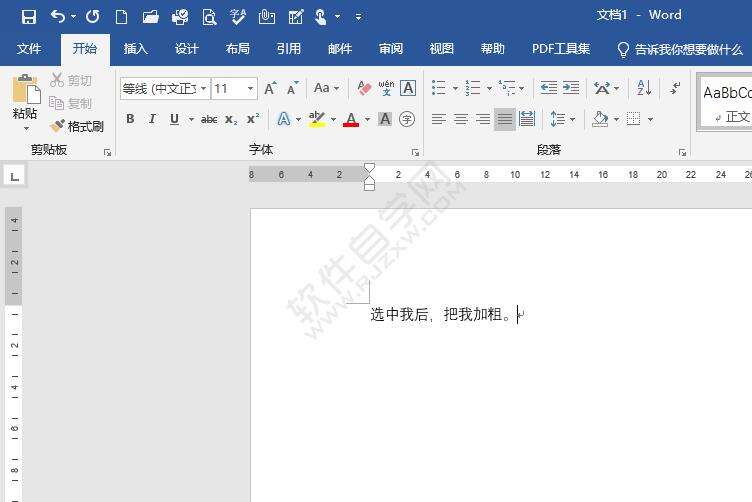Decrease font size with the smaller A
This screenshot has height=502, width=752.
[x=292, y=88]
